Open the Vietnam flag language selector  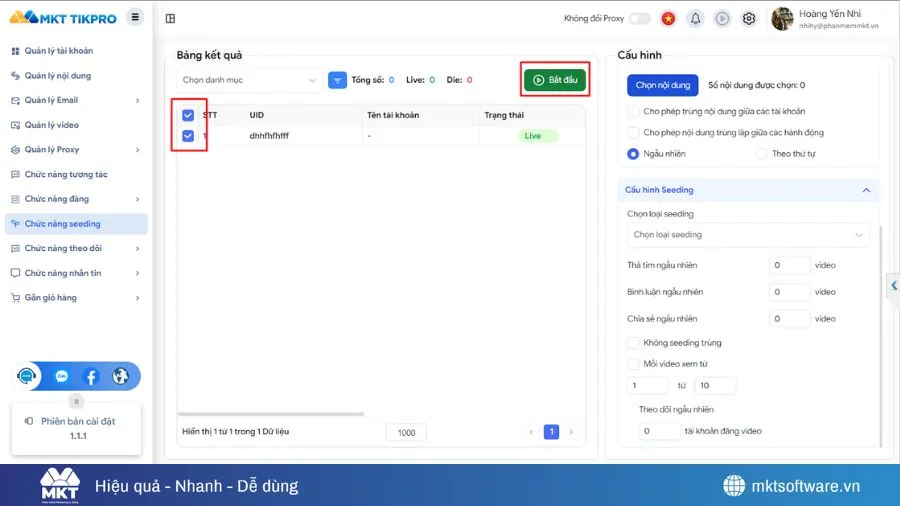click(x=668, y=18)
